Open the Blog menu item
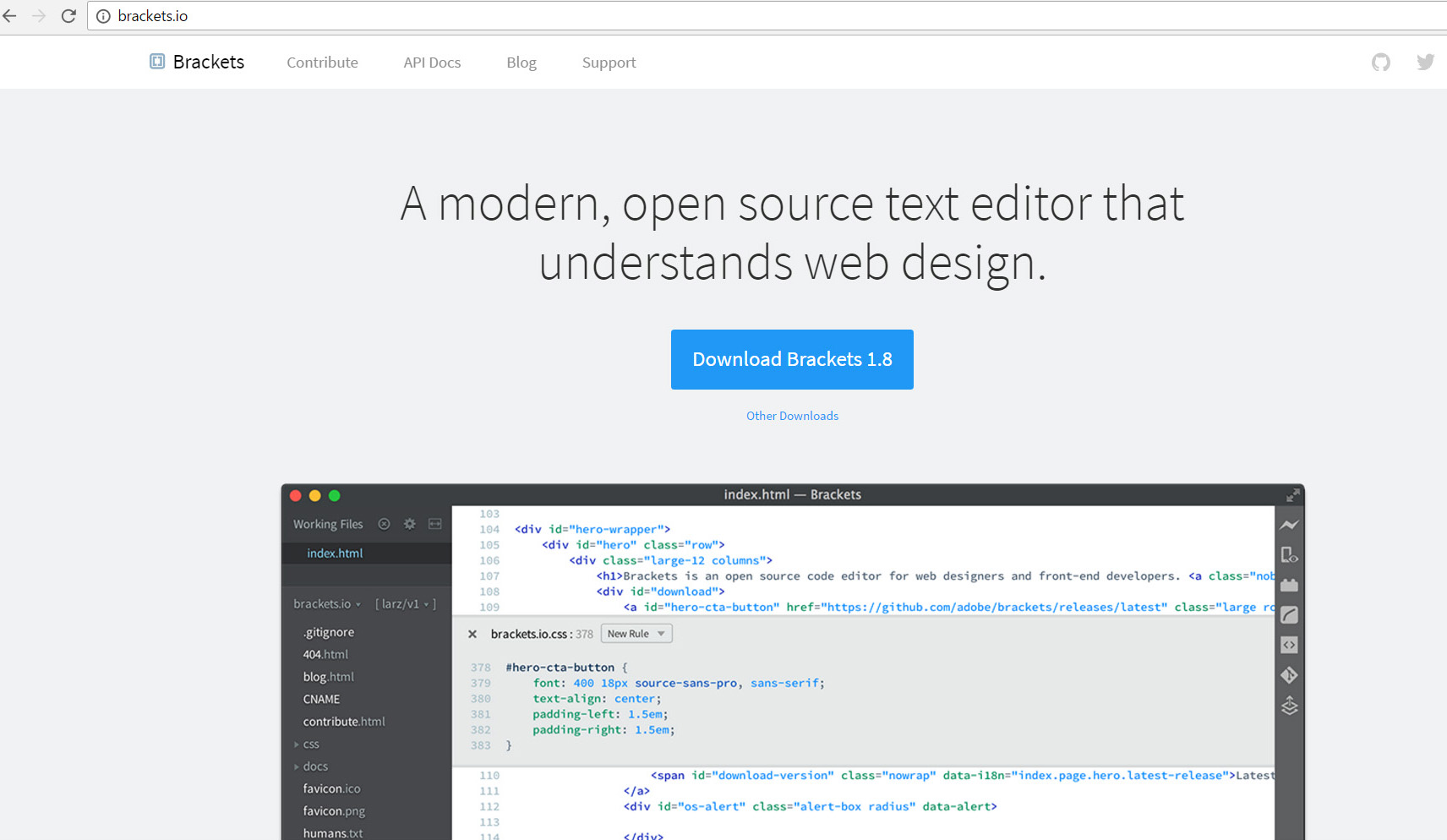This screenshot has height=840, width=1447. click(521, 63)
